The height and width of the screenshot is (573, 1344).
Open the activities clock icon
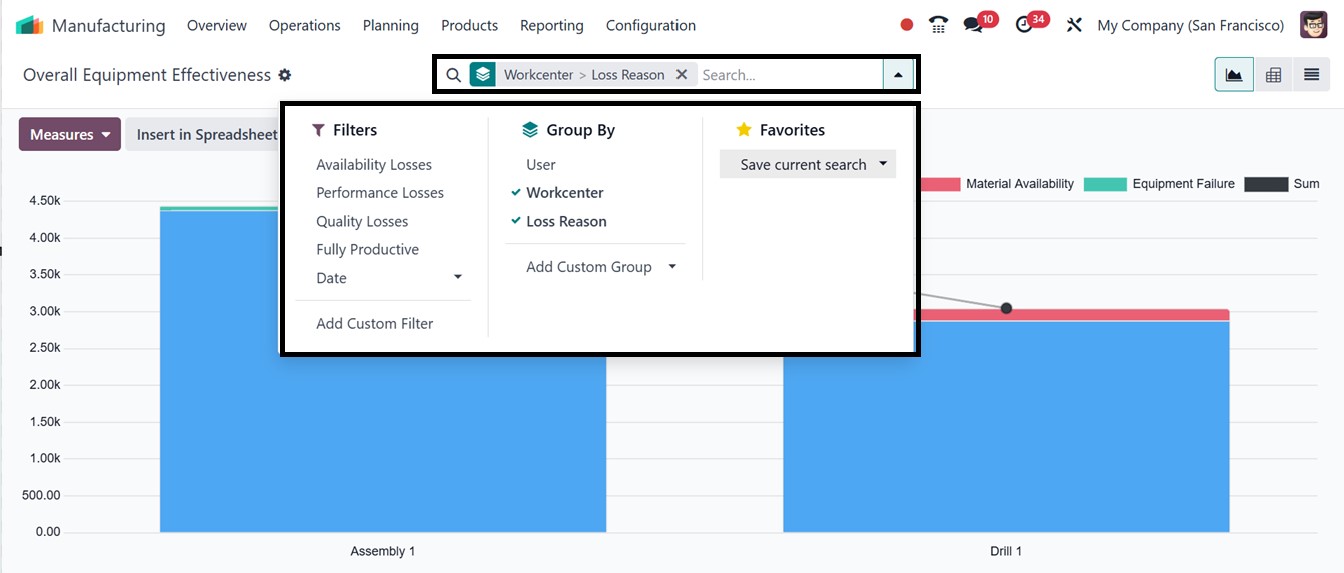click(1023, 25)
